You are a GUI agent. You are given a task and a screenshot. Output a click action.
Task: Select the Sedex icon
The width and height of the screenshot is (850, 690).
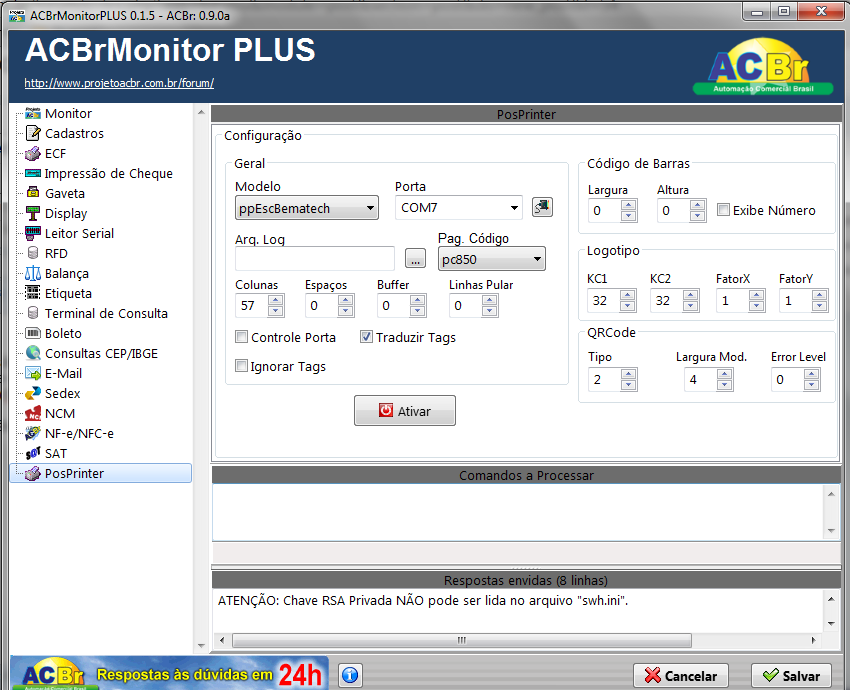point(33,393)
